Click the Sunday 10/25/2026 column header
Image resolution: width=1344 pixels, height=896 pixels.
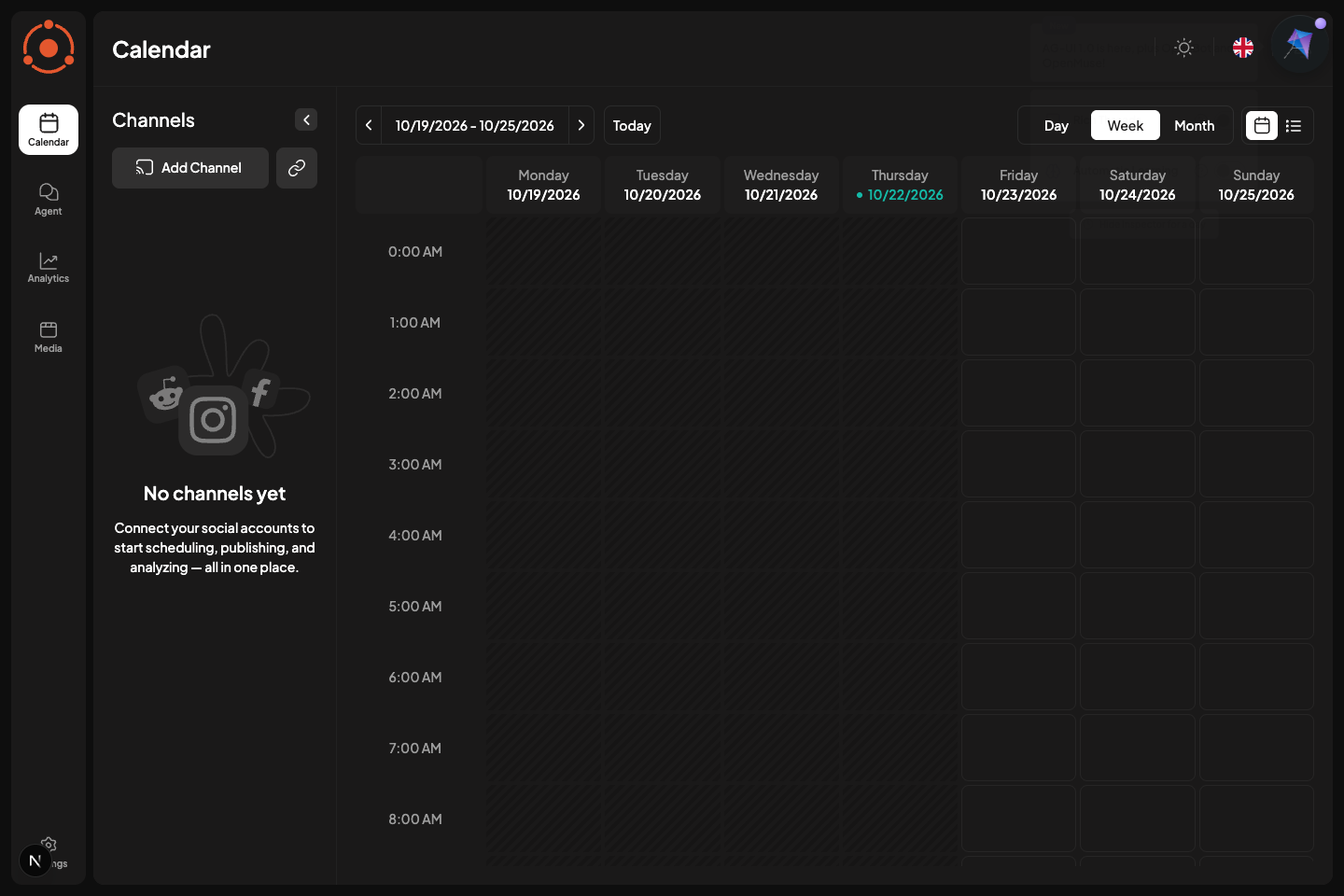[1256, 185]
